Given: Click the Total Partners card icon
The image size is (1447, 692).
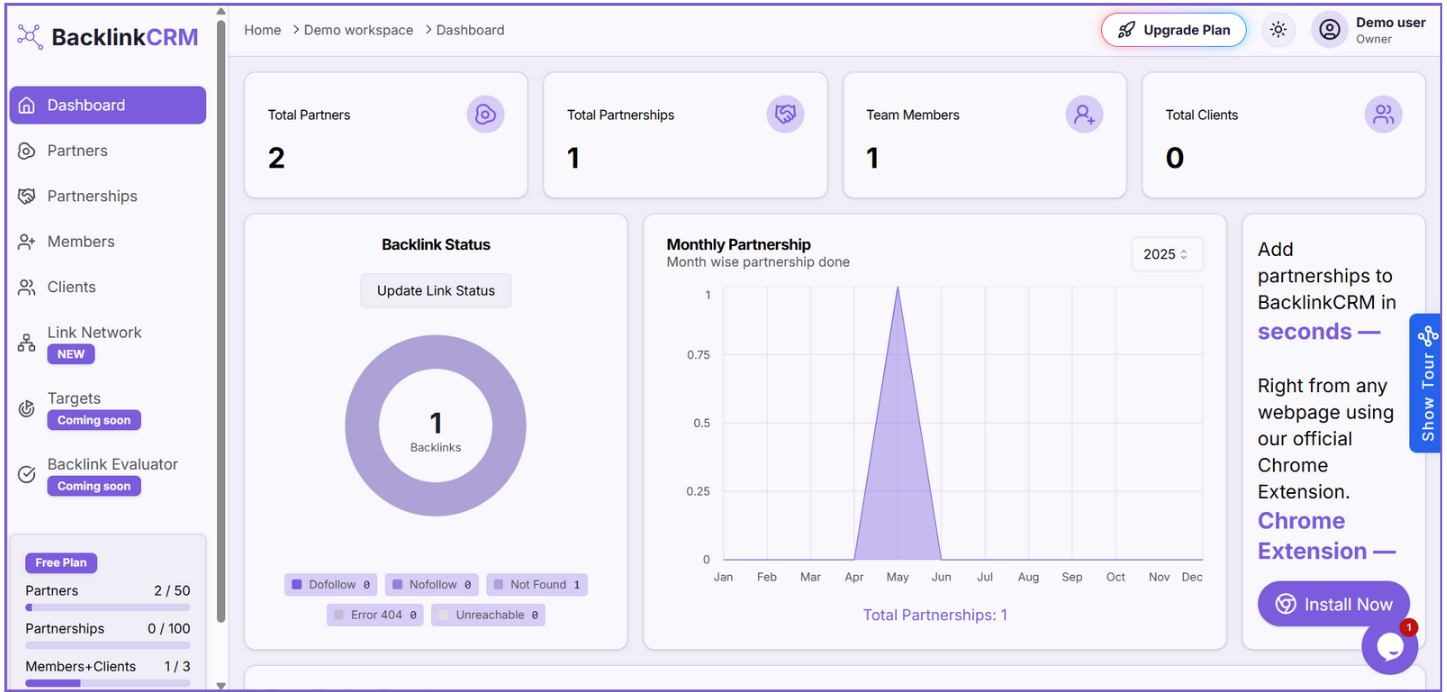Looking at the screenshot, I should pyautogui.click(x=485, y=115).
